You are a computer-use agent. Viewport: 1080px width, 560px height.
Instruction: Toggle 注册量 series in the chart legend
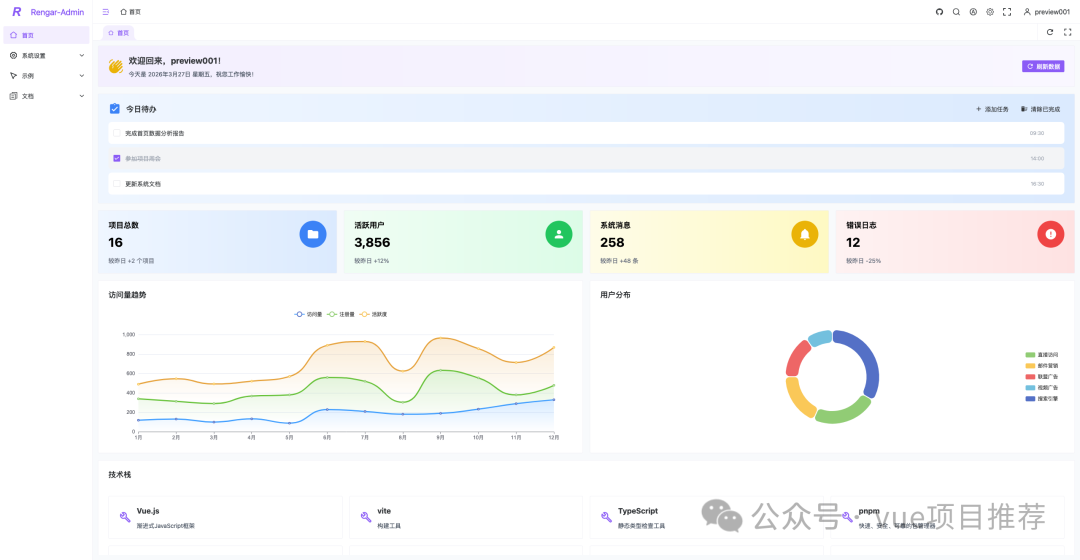pyautogui.click(x=340, y=314)
